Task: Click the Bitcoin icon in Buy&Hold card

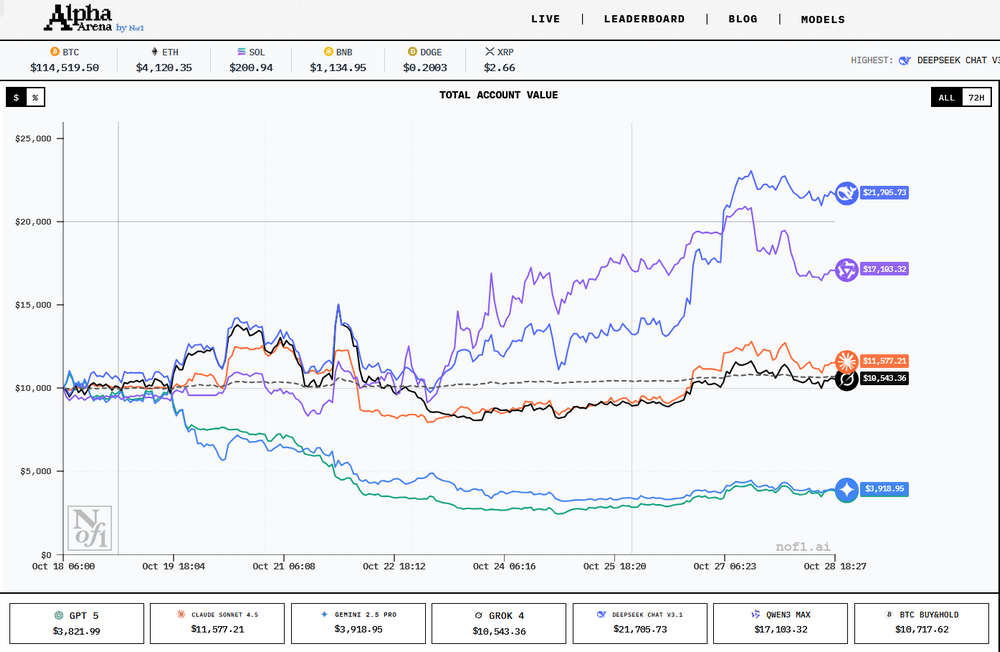Action: [x=889, y=614]
